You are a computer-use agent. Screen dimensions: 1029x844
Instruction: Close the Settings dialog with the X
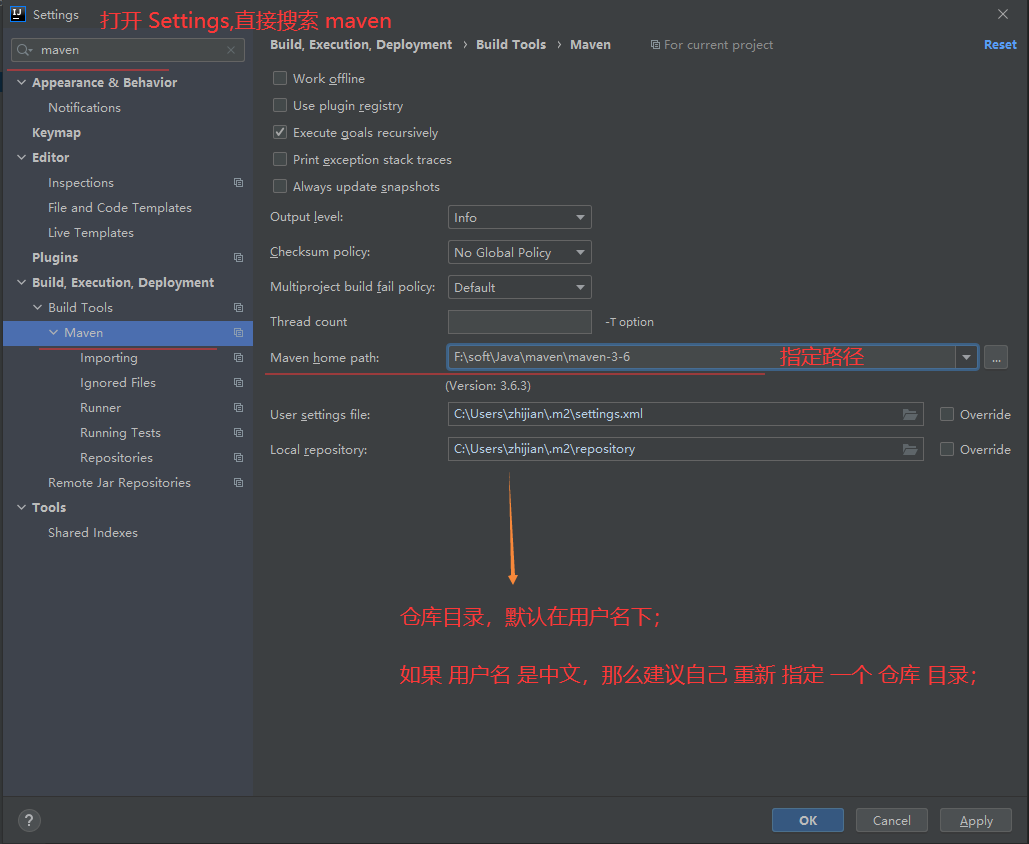(x=1003, y=14)
